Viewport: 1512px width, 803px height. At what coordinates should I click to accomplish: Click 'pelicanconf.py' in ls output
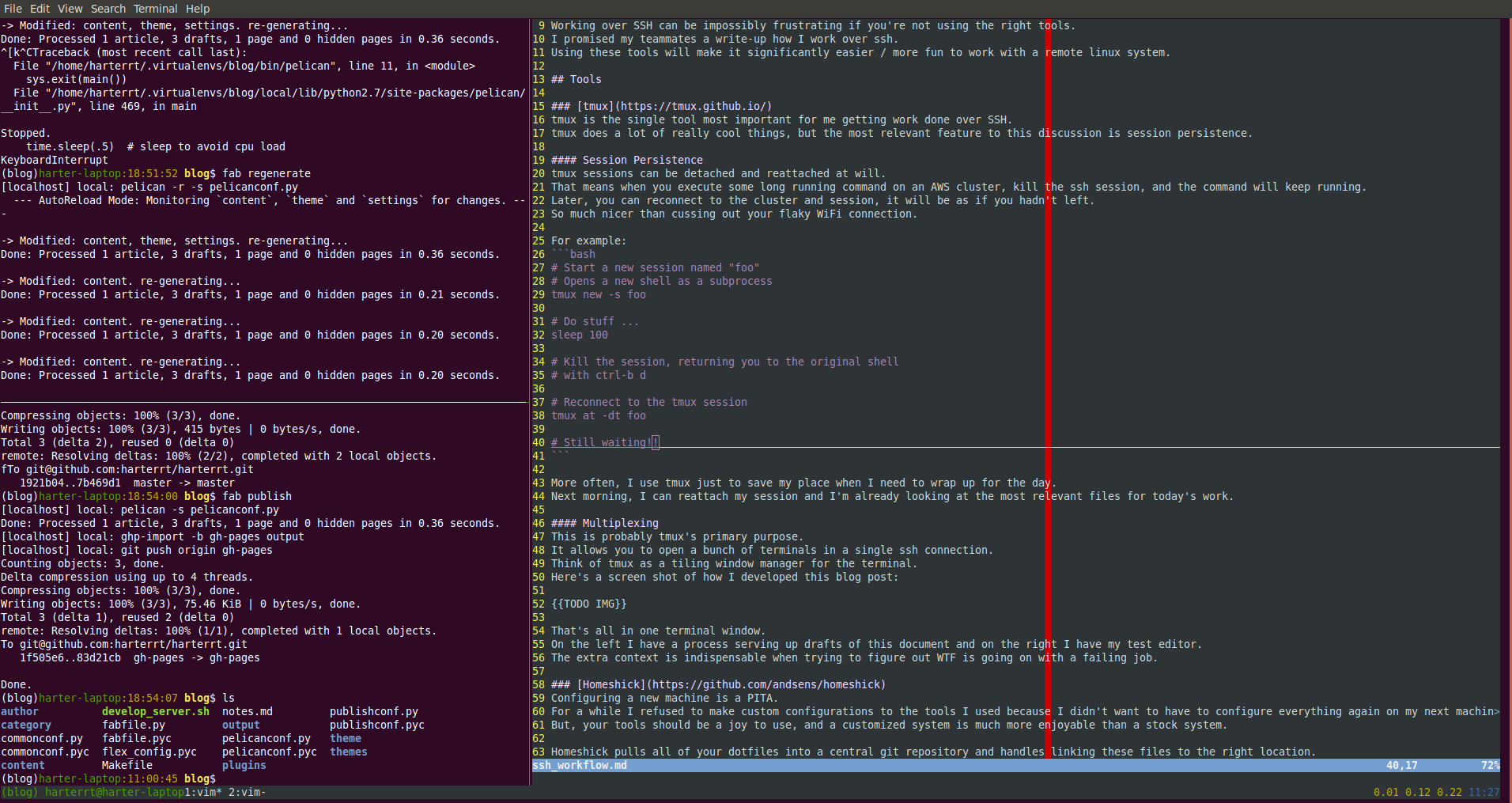click(x=266, y=738)
